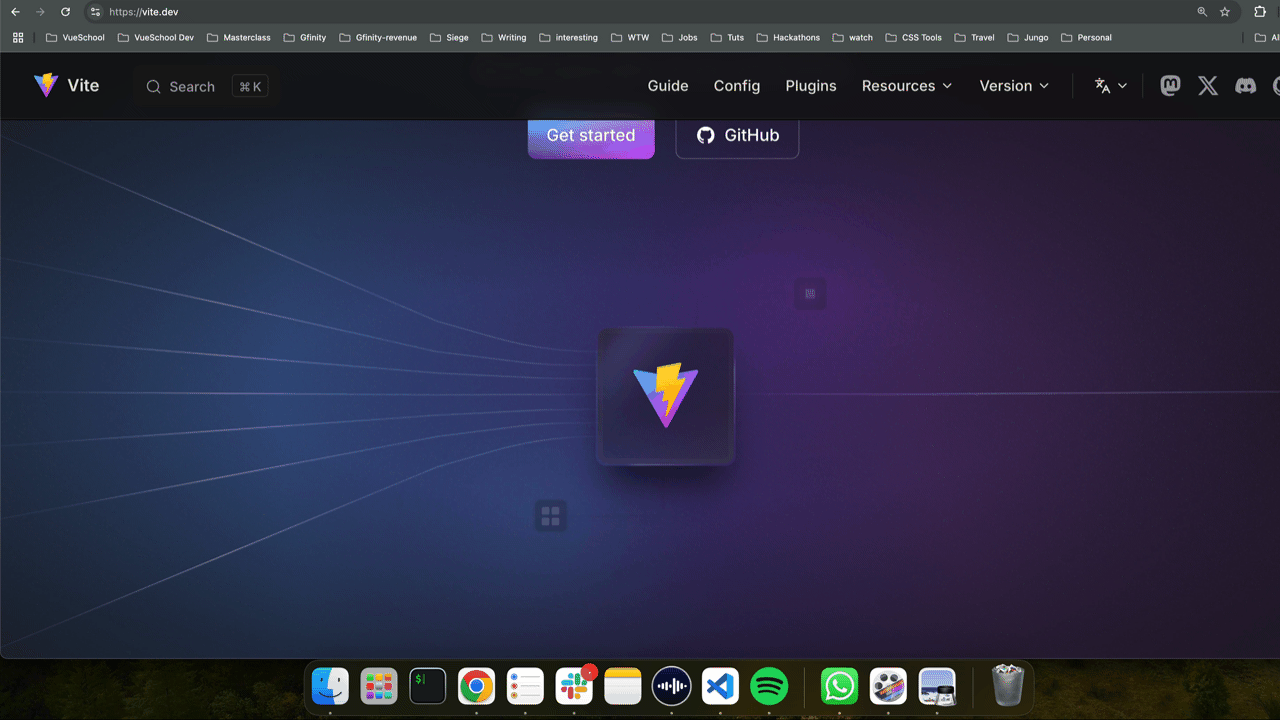The height and width of the screenshot is (720, 1280).
Task: Go to the Guide page
Action: (668, 86)
